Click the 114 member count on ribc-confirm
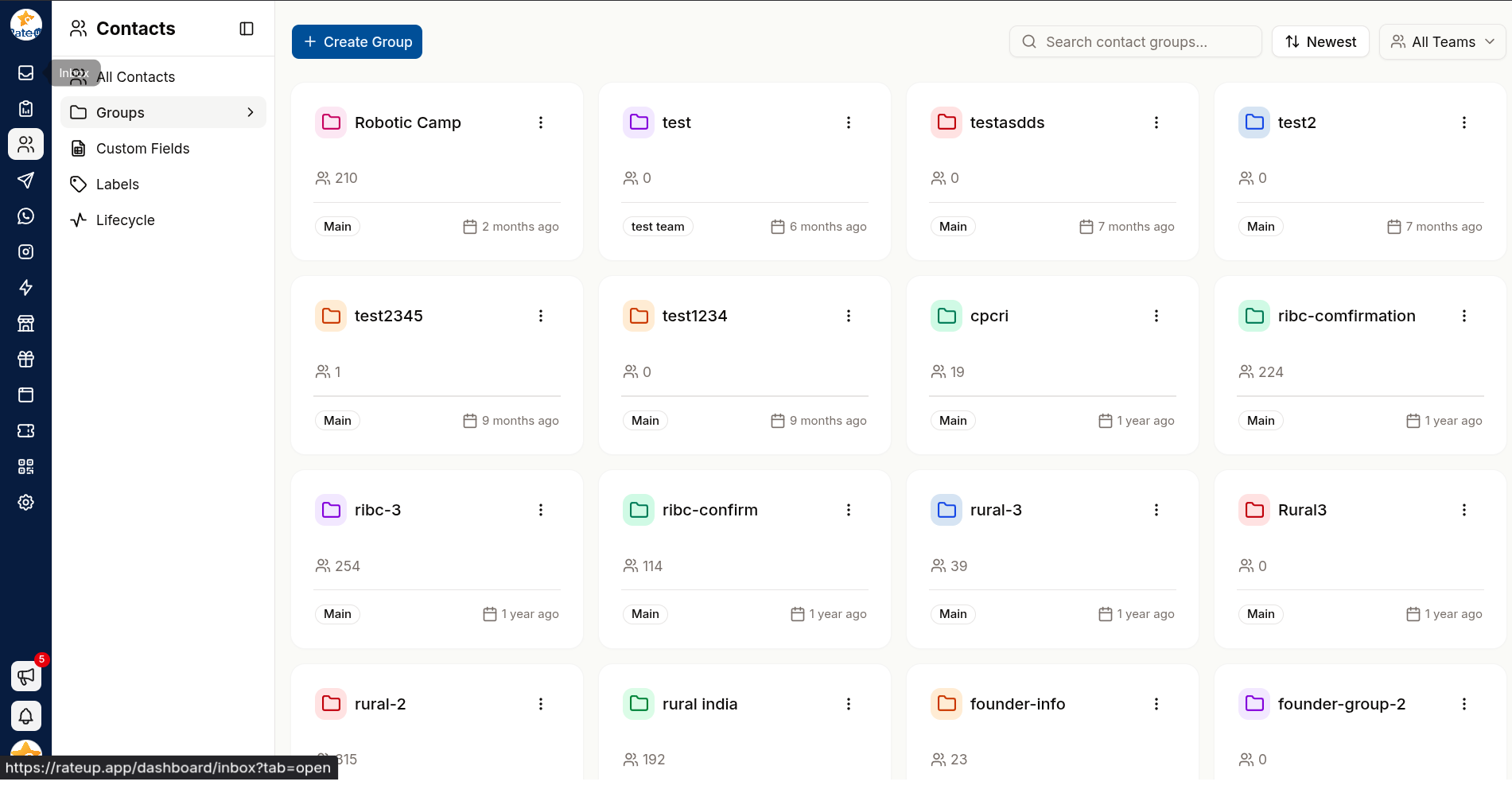The image size is (1512, 797). tap(652, 566)
